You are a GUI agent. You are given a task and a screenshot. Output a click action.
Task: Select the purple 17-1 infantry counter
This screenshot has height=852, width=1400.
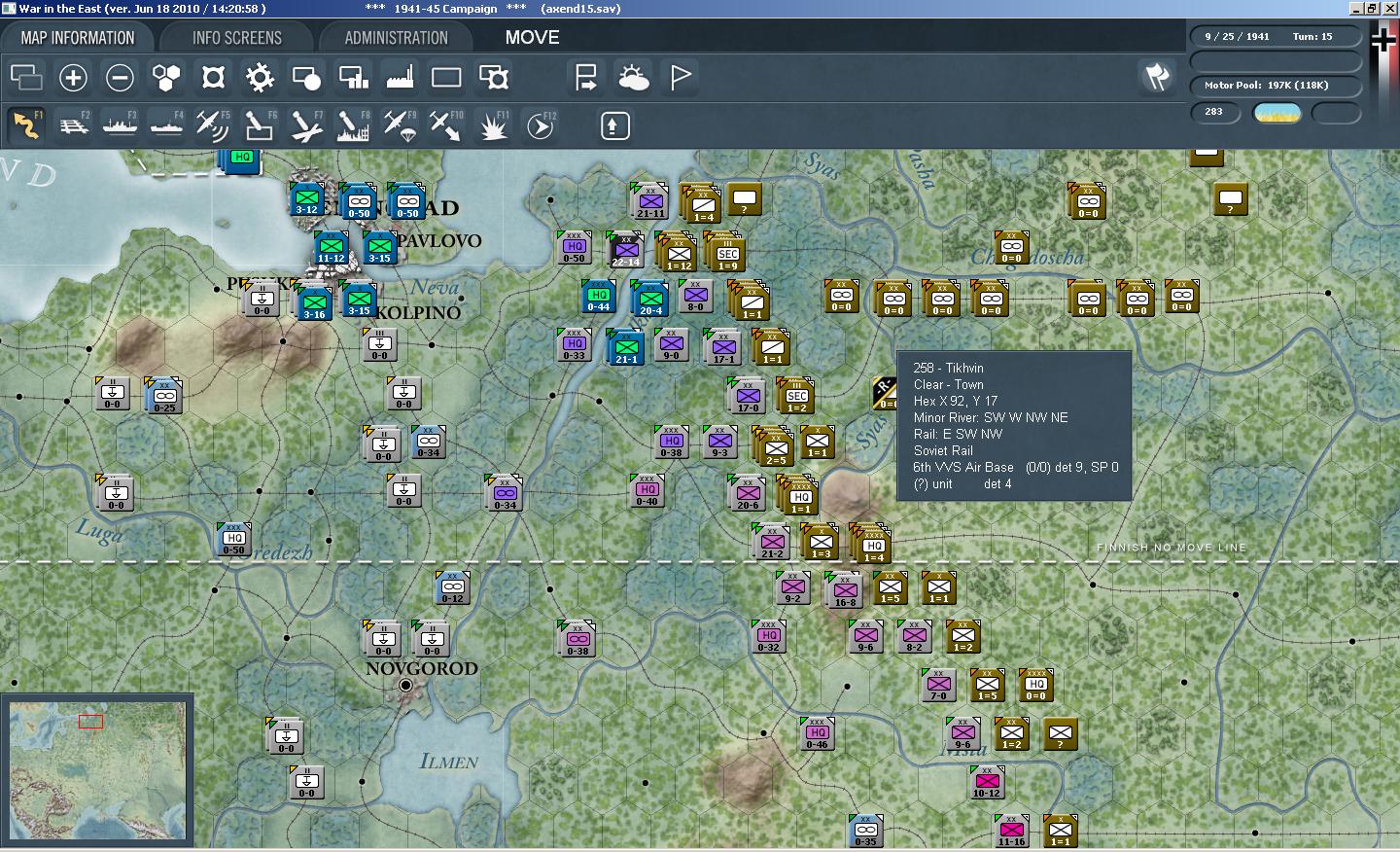coord(724,348)
